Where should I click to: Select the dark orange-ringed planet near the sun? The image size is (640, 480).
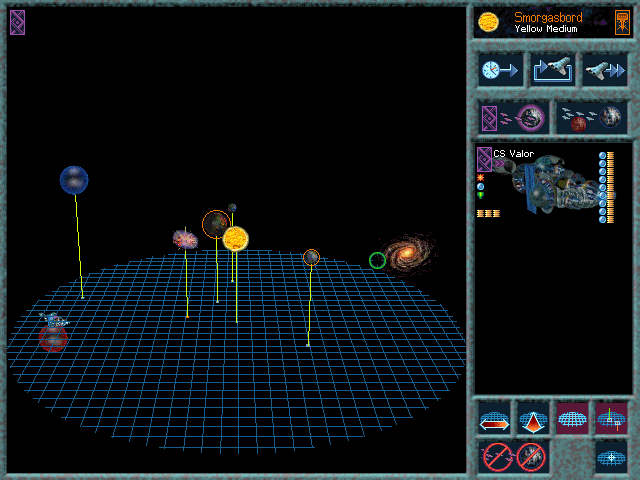click(x=216, y=224)
